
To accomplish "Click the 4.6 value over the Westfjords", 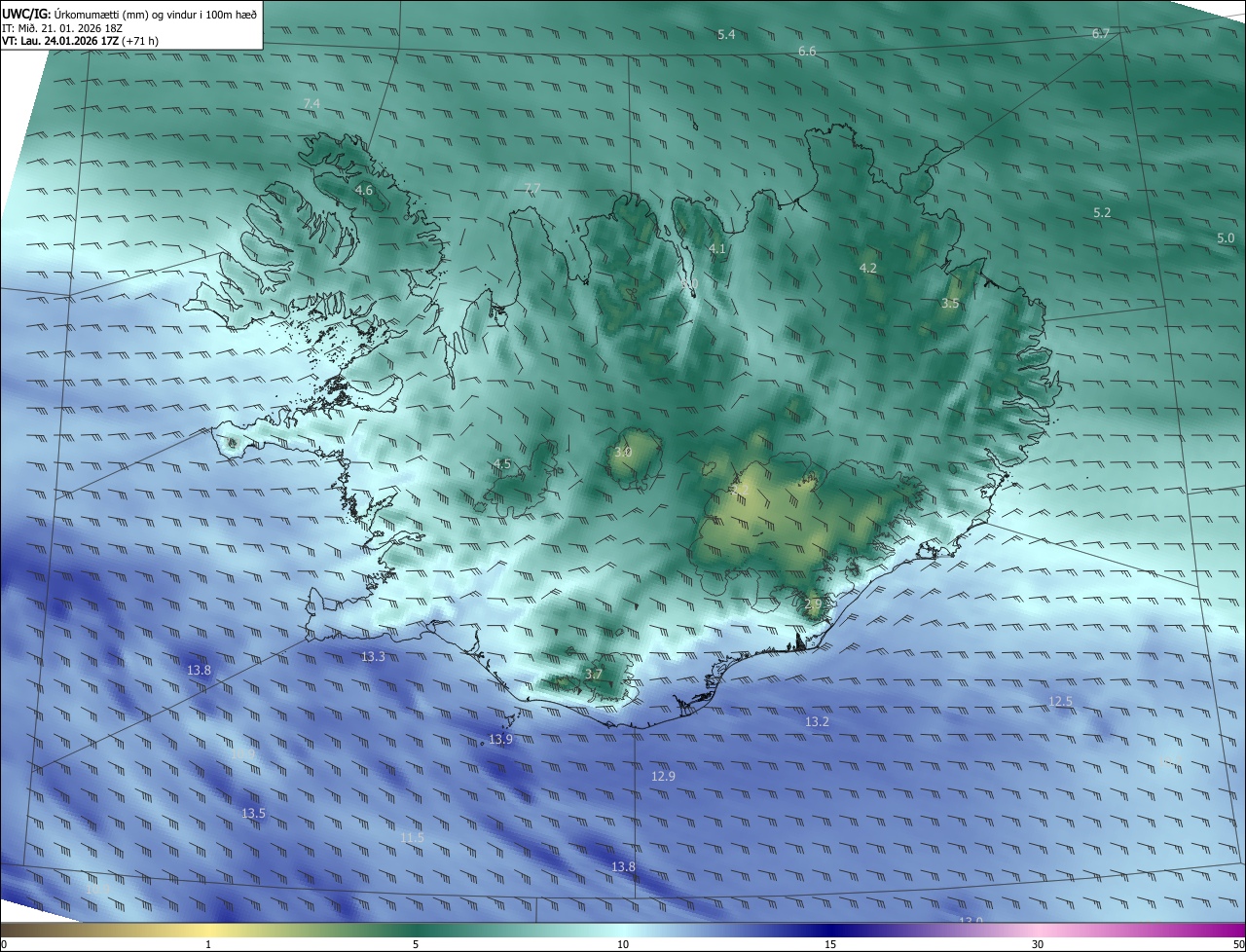I will tap(364, 191).
